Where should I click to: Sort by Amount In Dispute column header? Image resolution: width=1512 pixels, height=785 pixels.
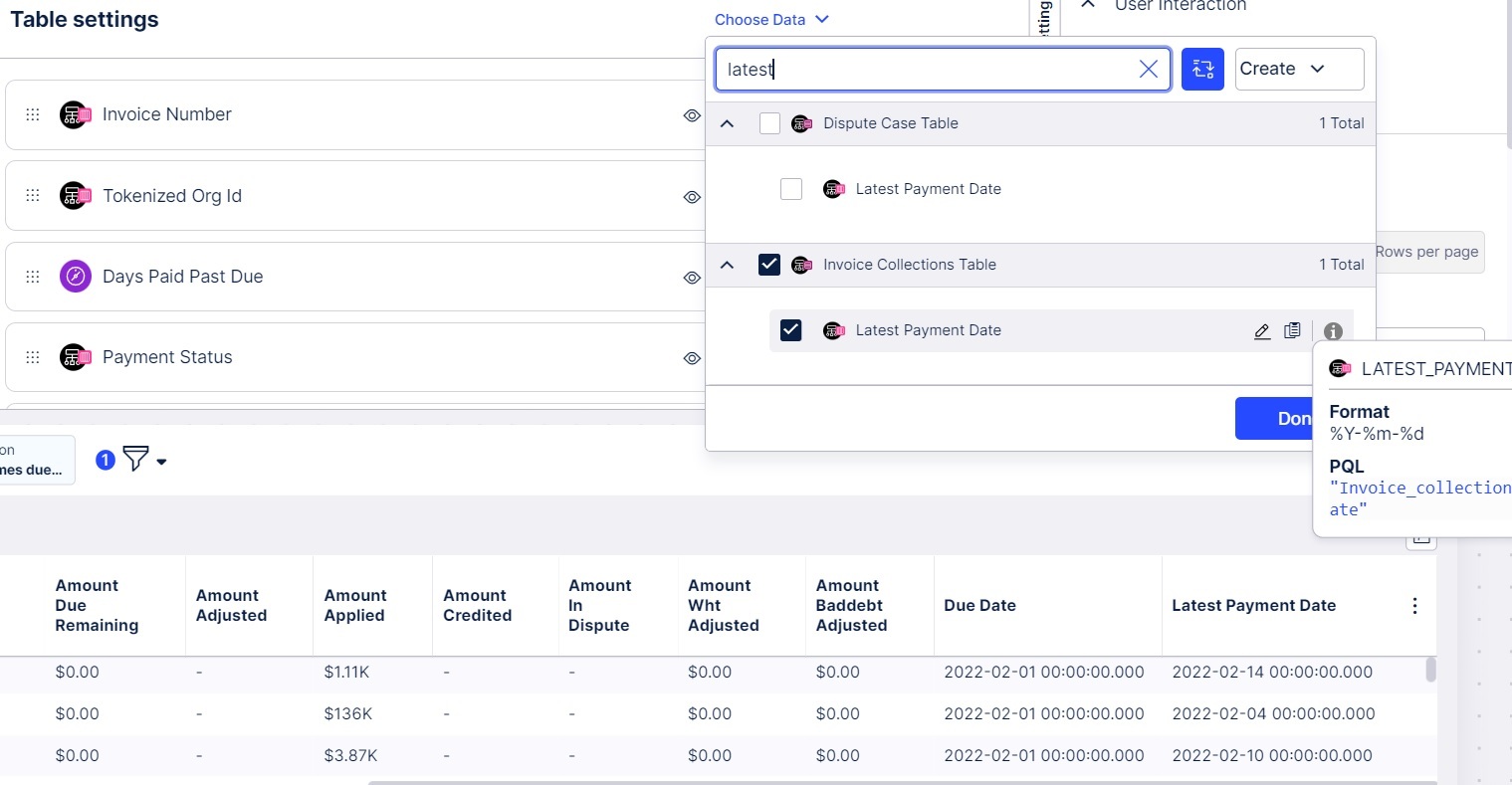tap(599, 606)
